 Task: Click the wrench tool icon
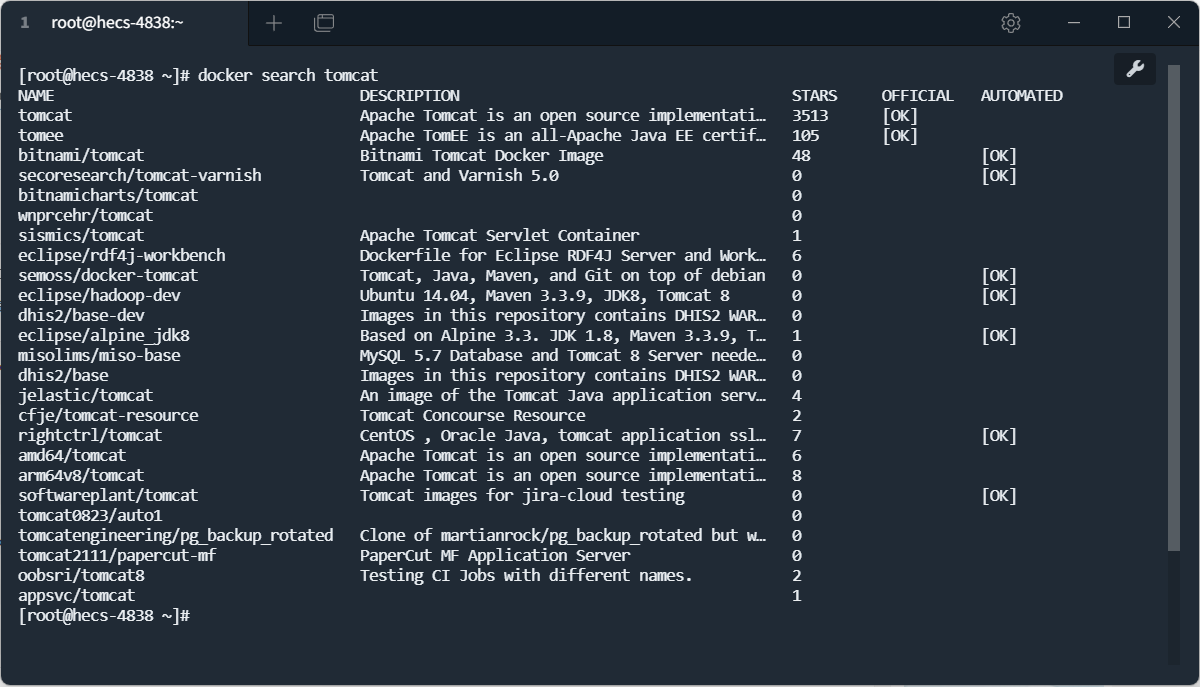click(1135, 69)
